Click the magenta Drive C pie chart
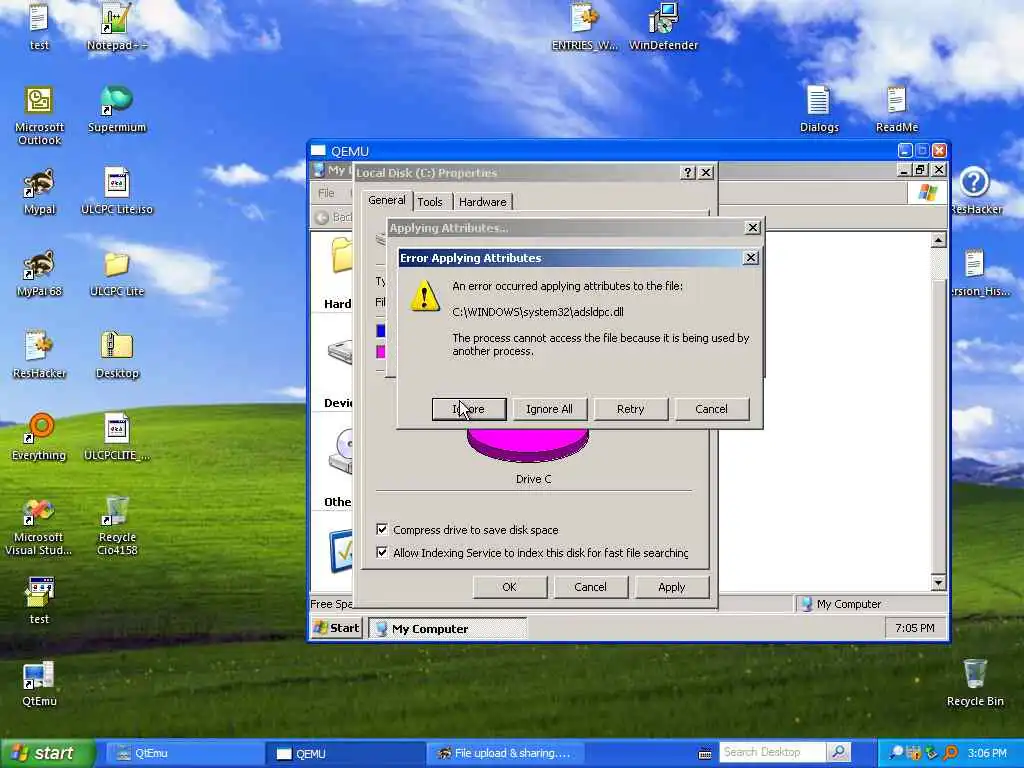Screen dimensions: 1024x768 [x=528, y=444]
